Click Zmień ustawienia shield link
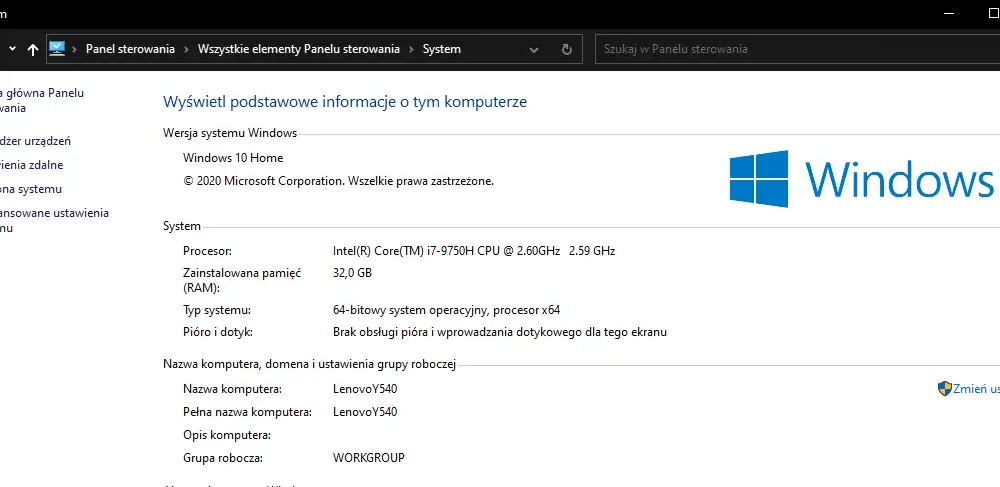The width and height of the screenshot is (1000, 487). [x=976, y=389]
